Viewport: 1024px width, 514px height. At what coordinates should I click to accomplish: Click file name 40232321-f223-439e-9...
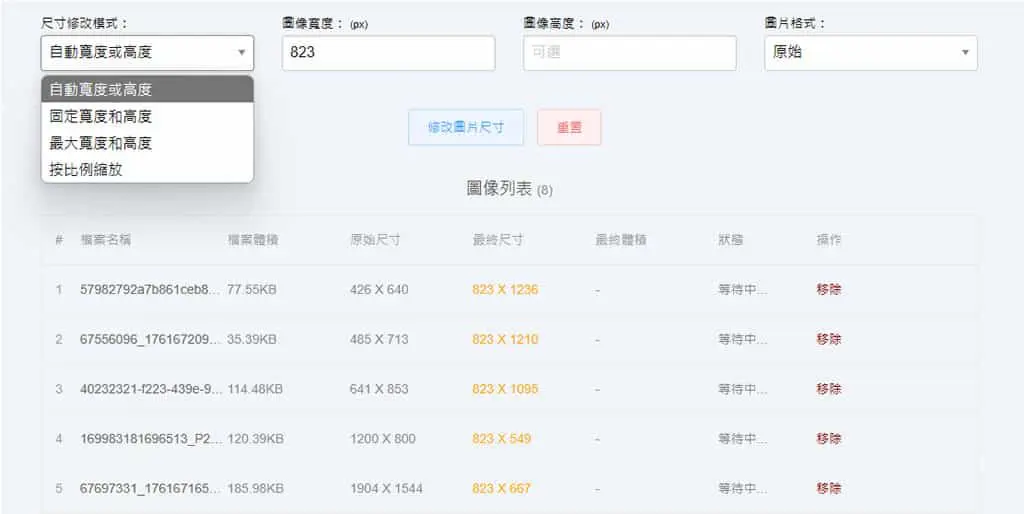pos(150,389)
